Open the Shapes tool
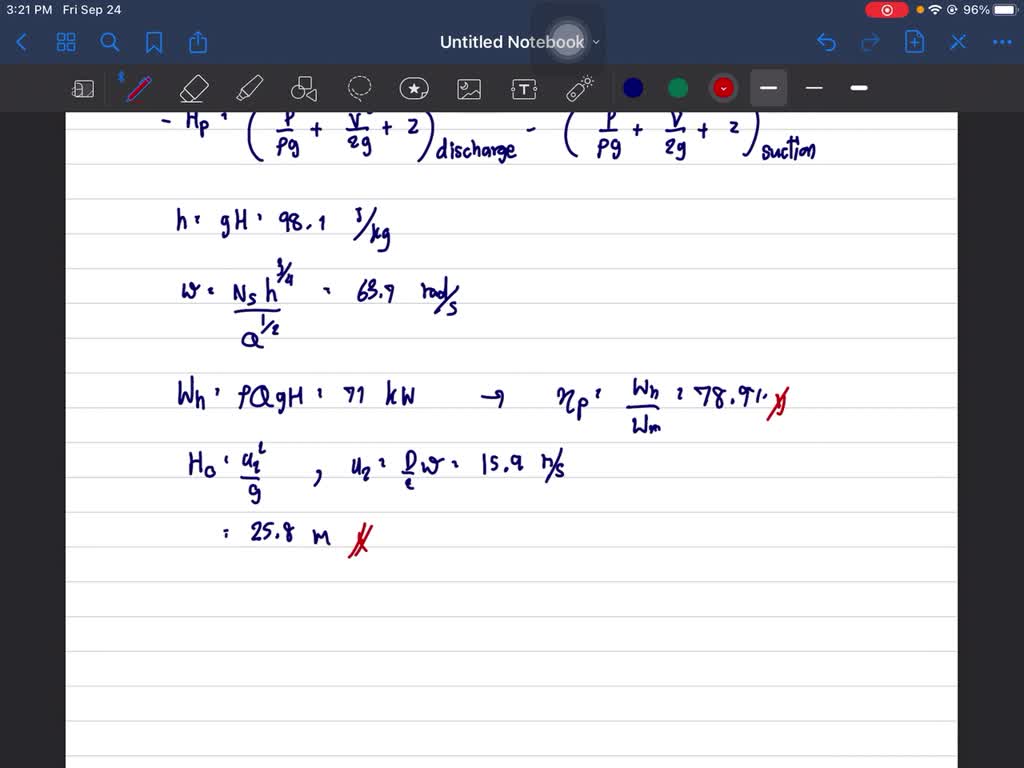Screen dimensions: 1024x768 [303, 88]
